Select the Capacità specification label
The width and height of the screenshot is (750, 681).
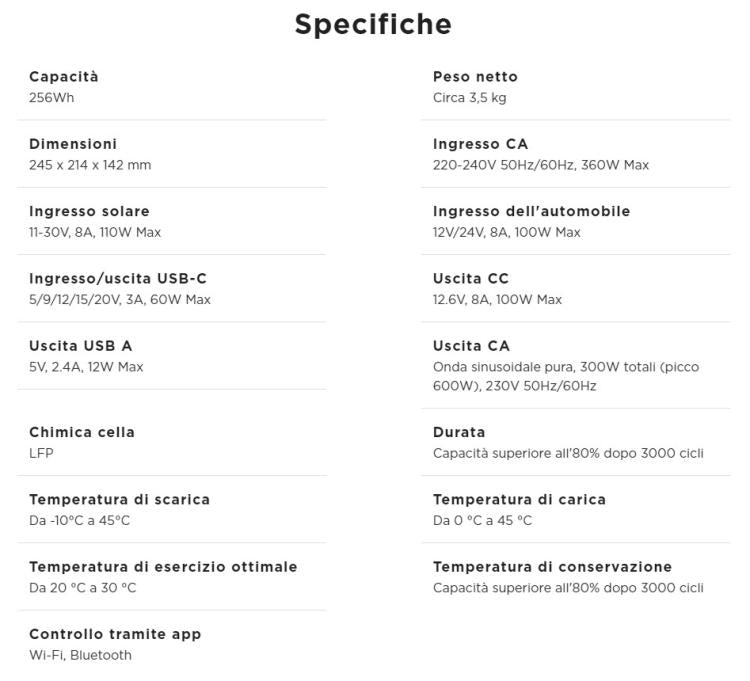click(64, 77)
